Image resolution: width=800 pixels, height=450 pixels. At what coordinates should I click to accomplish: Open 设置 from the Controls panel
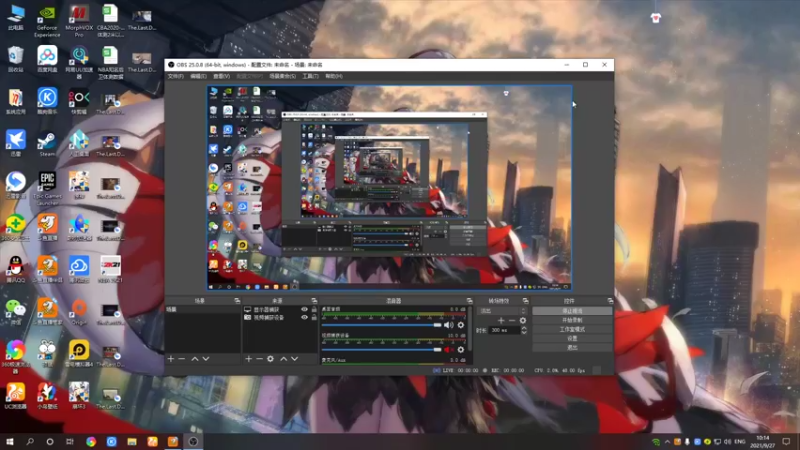(572, 338)
